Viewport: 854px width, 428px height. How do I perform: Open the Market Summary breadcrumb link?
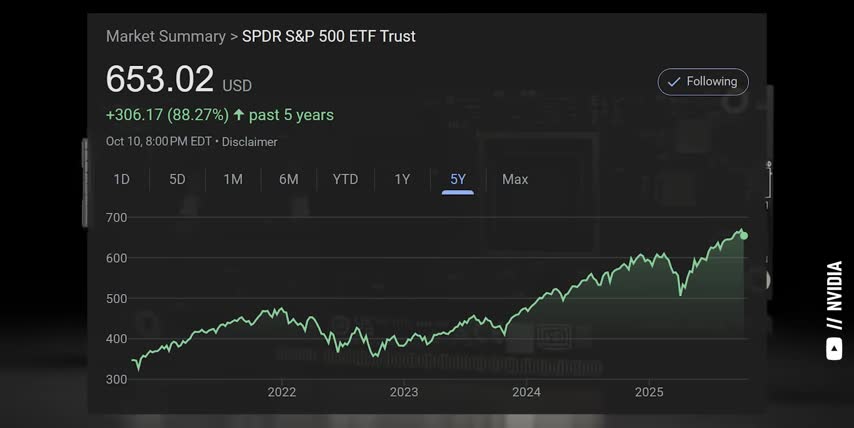pos(166,36)
